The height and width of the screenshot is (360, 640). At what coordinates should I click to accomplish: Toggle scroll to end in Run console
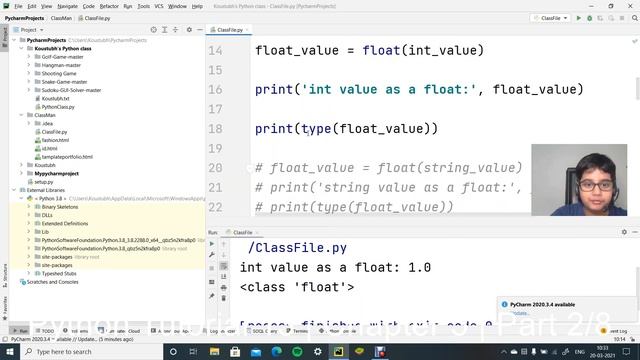224,277
